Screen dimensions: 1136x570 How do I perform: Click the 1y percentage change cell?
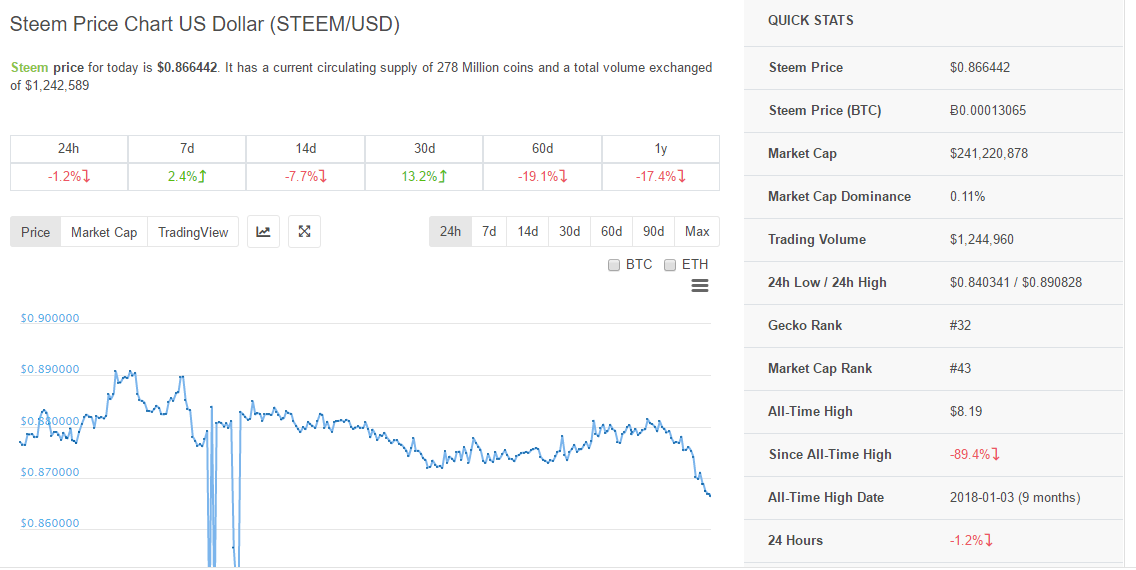click(660, 176)
